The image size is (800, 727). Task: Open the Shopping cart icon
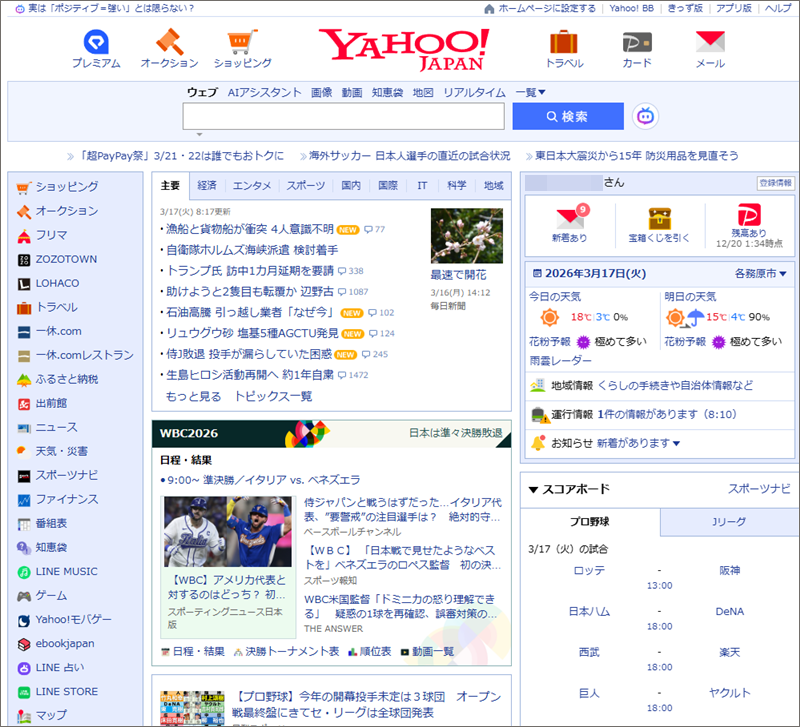coord(242,42)
